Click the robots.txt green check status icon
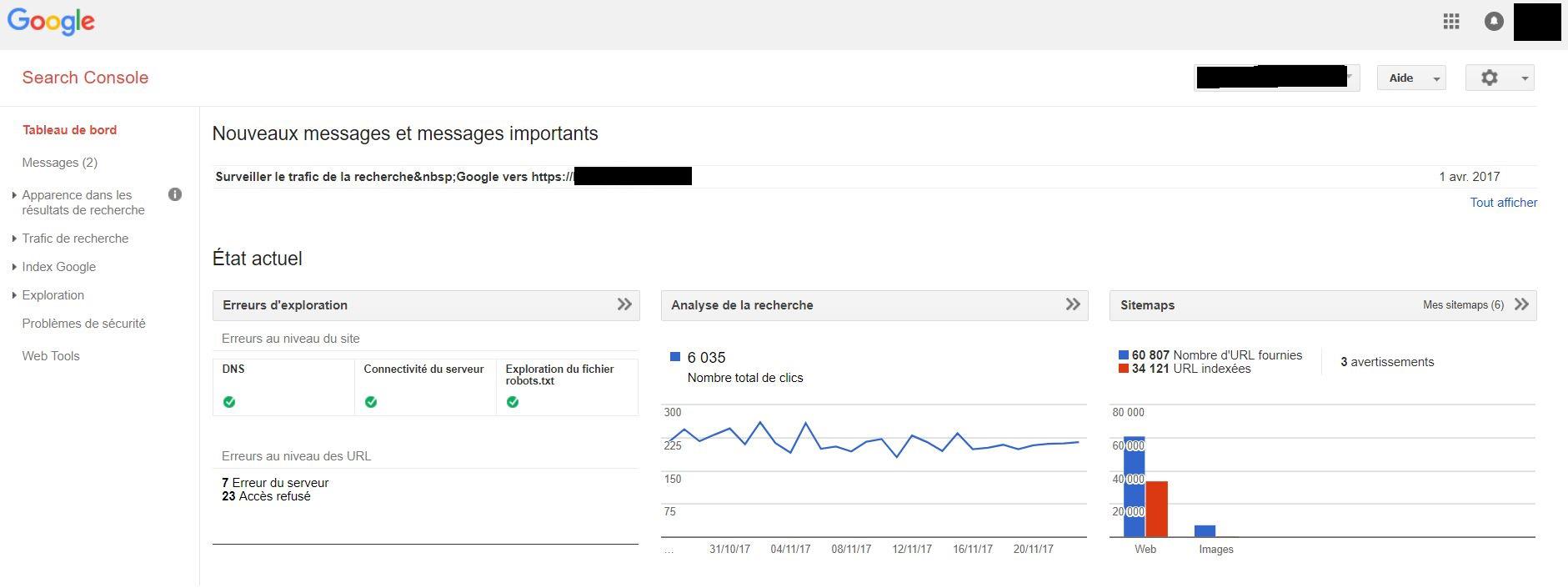This screenshot has height=588, width=1568. [x=513, y=402]
